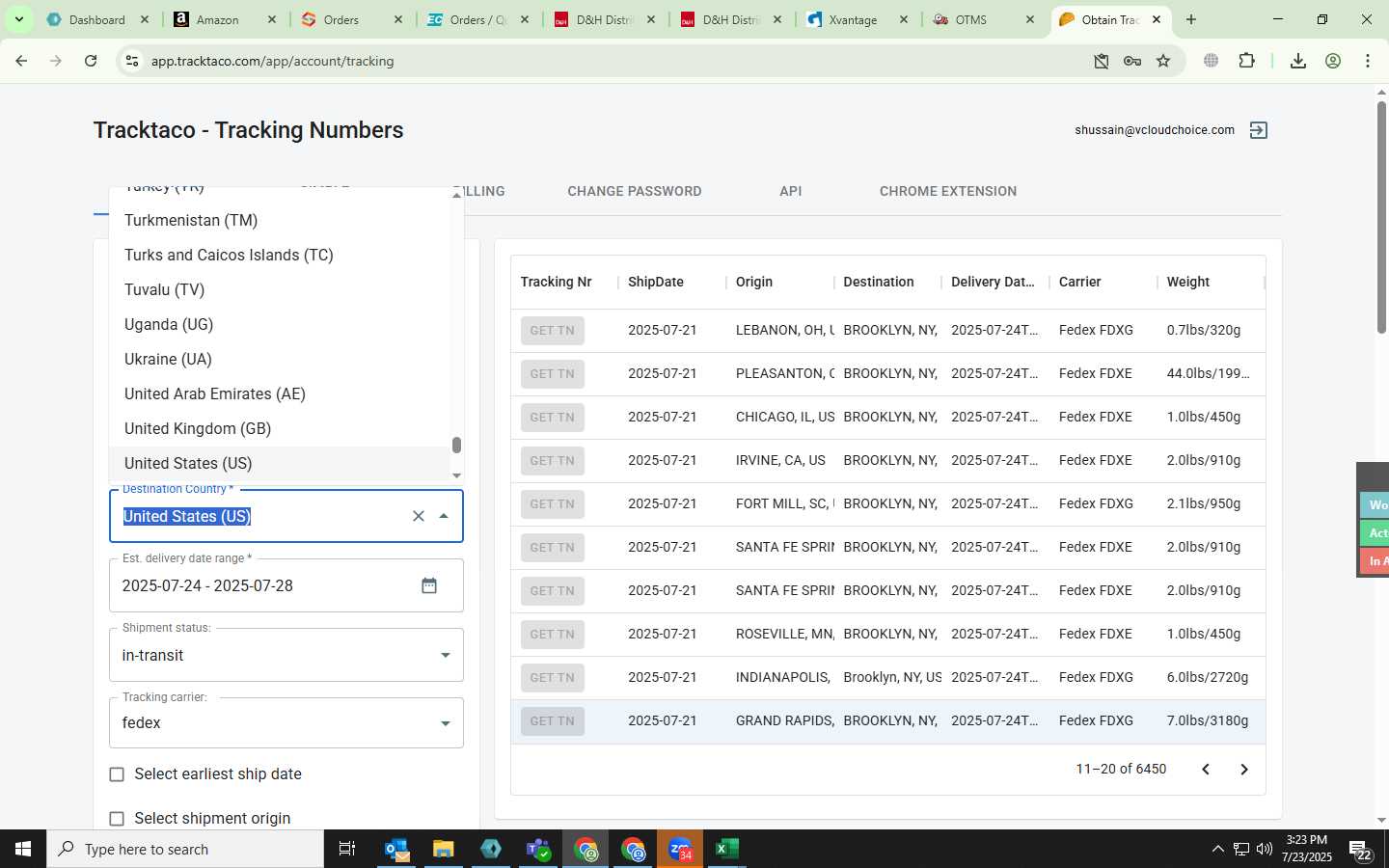Viewport: 1389px width, 868px height.
Task: Enable Select shipment origin checkbox
Action: 117,819
